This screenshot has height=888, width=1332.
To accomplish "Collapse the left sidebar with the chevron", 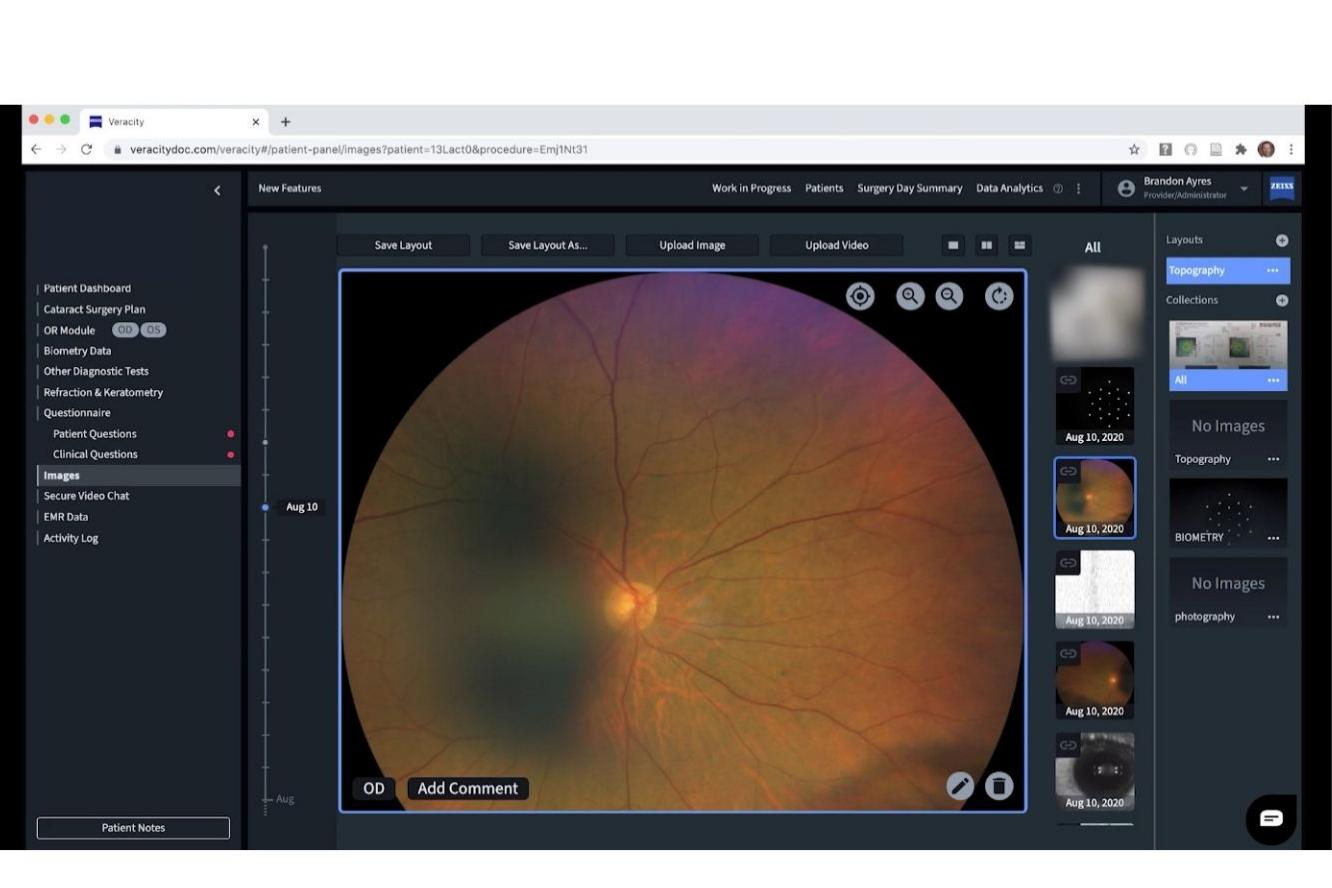I will click(217, 190).
